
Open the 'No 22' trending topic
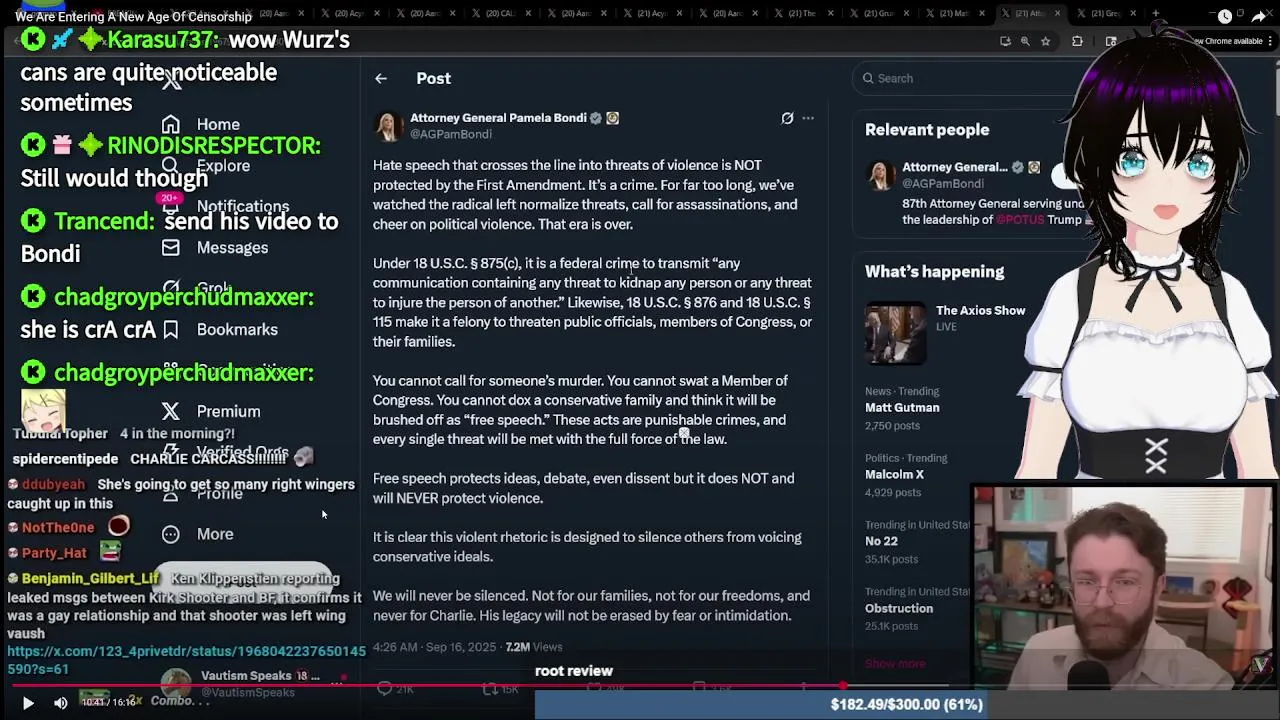(881, 542)
